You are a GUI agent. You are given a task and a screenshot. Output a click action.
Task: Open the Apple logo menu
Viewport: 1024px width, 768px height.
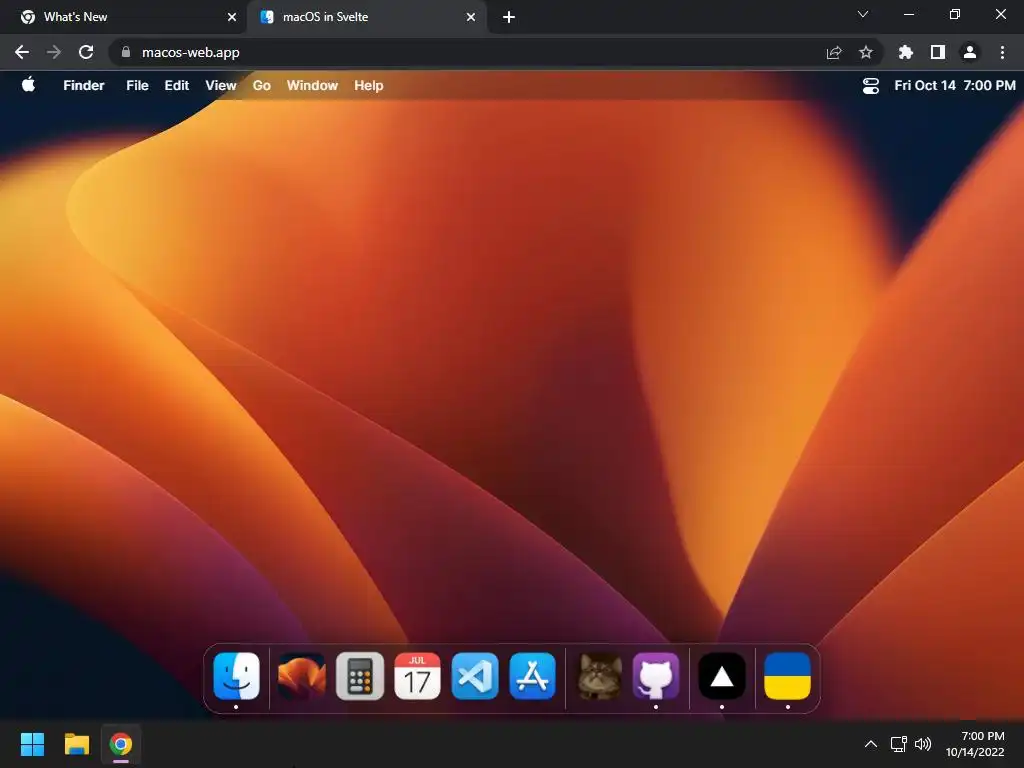pos(28,84)
